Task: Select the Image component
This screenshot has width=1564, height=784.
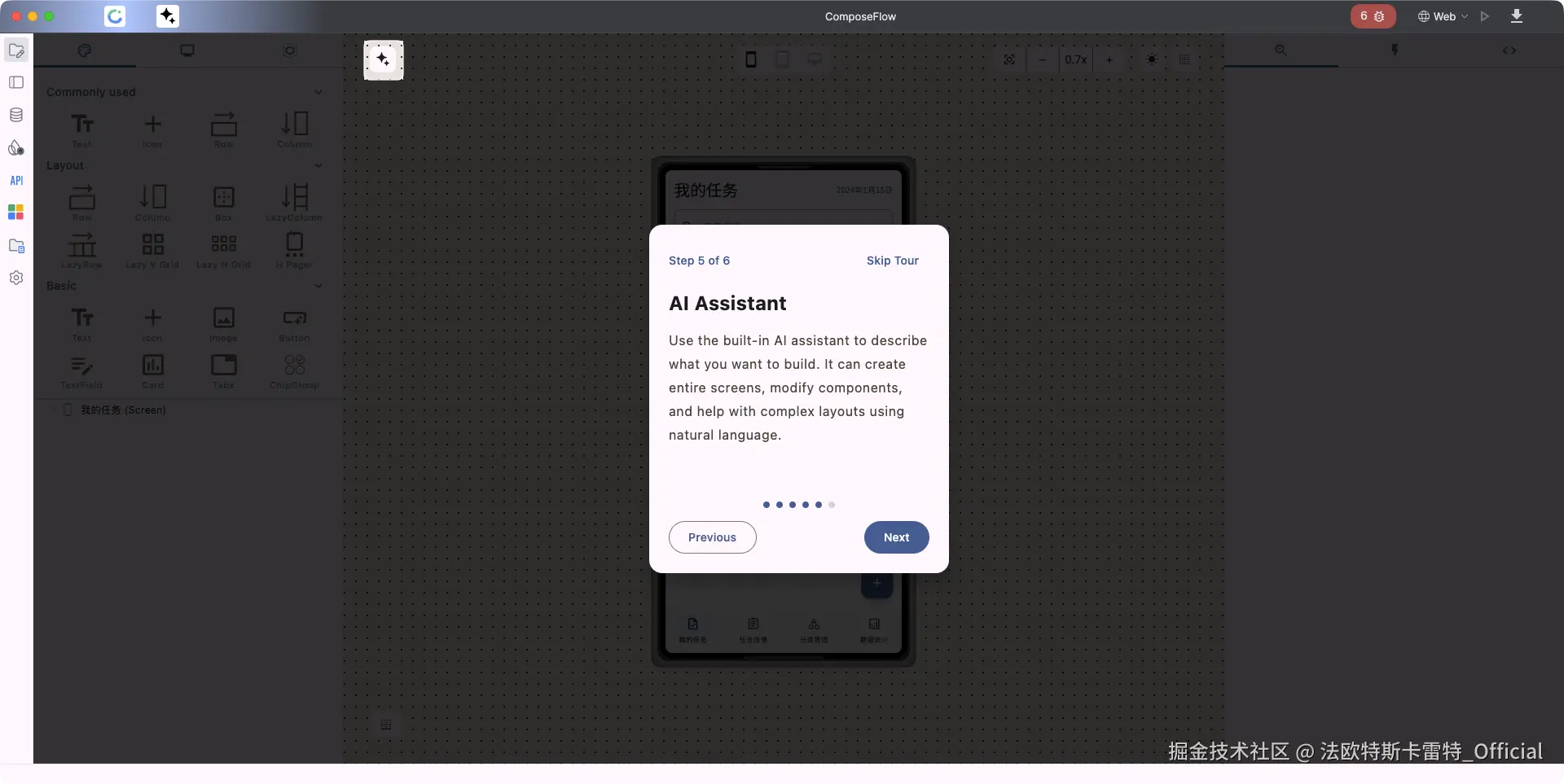Action: click(x=223, y=323)
